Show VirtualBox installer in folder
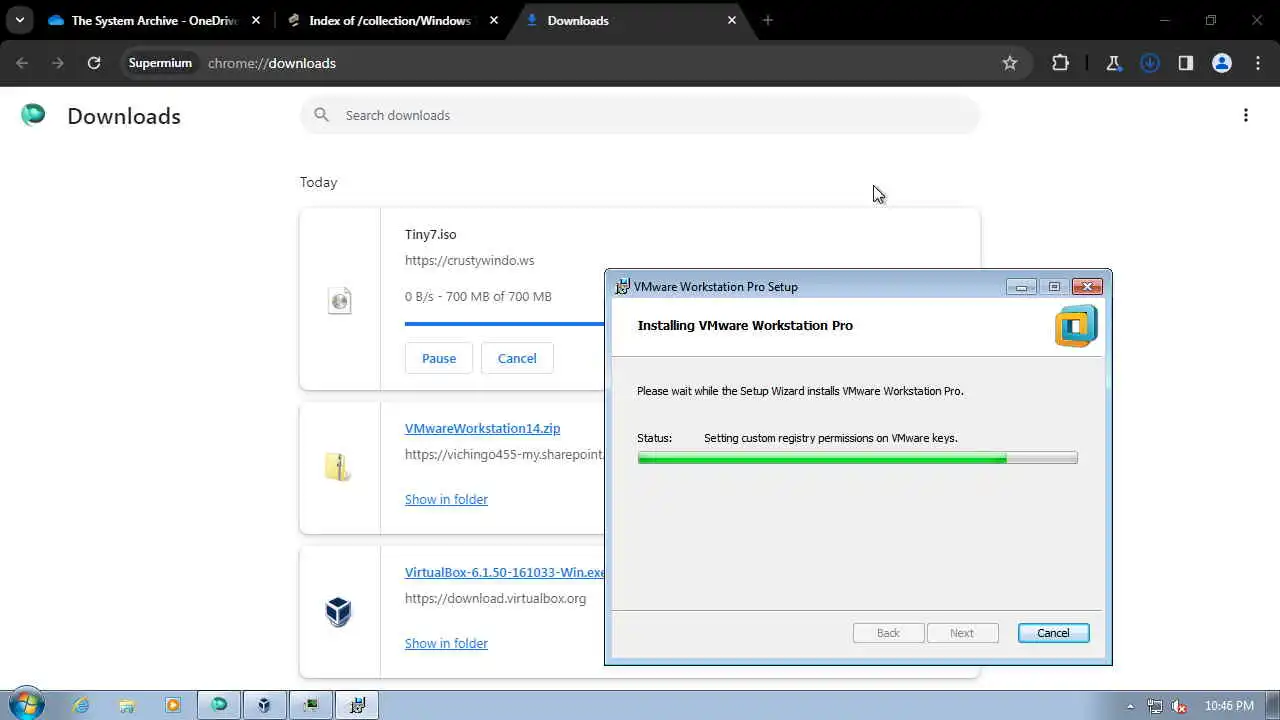The image size is (1280, 720). [446, 643]
